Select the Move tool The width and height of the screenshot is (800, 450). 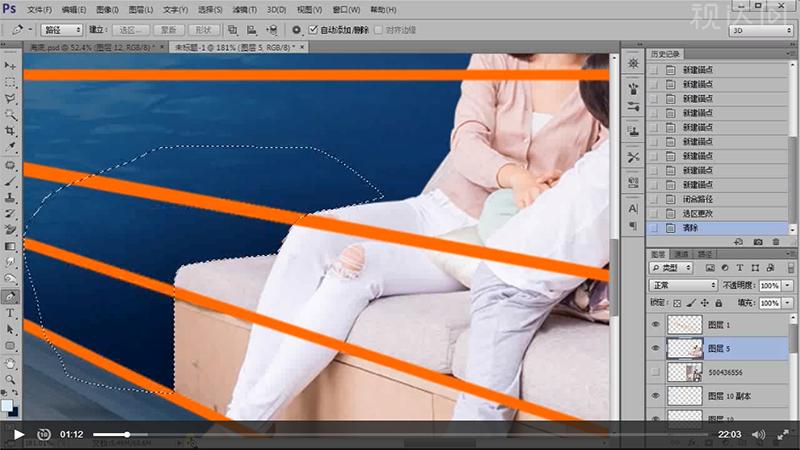[10, 66]
